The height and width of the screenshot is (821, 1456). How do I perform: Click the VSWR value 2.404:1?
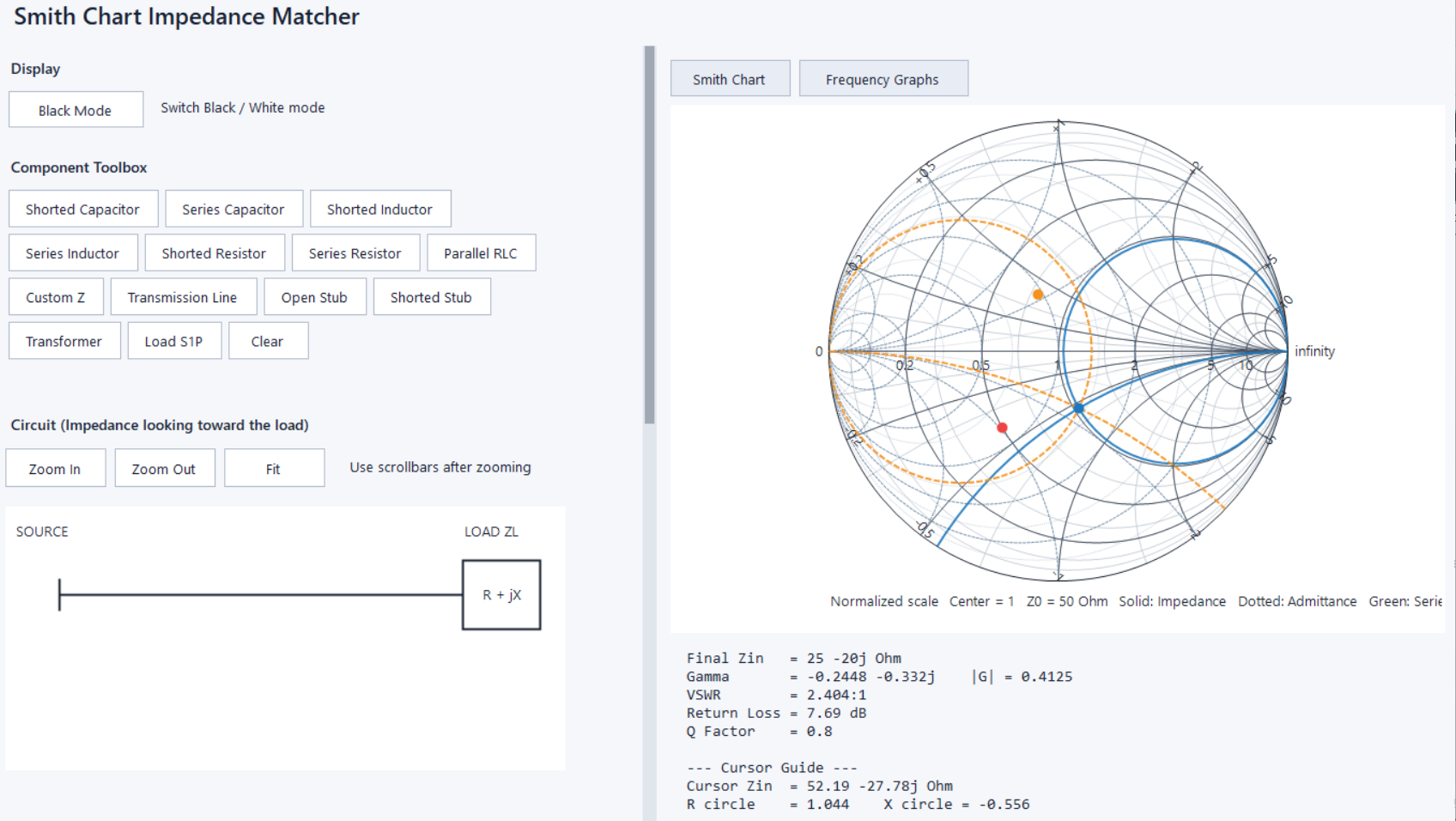pos(836,695)
